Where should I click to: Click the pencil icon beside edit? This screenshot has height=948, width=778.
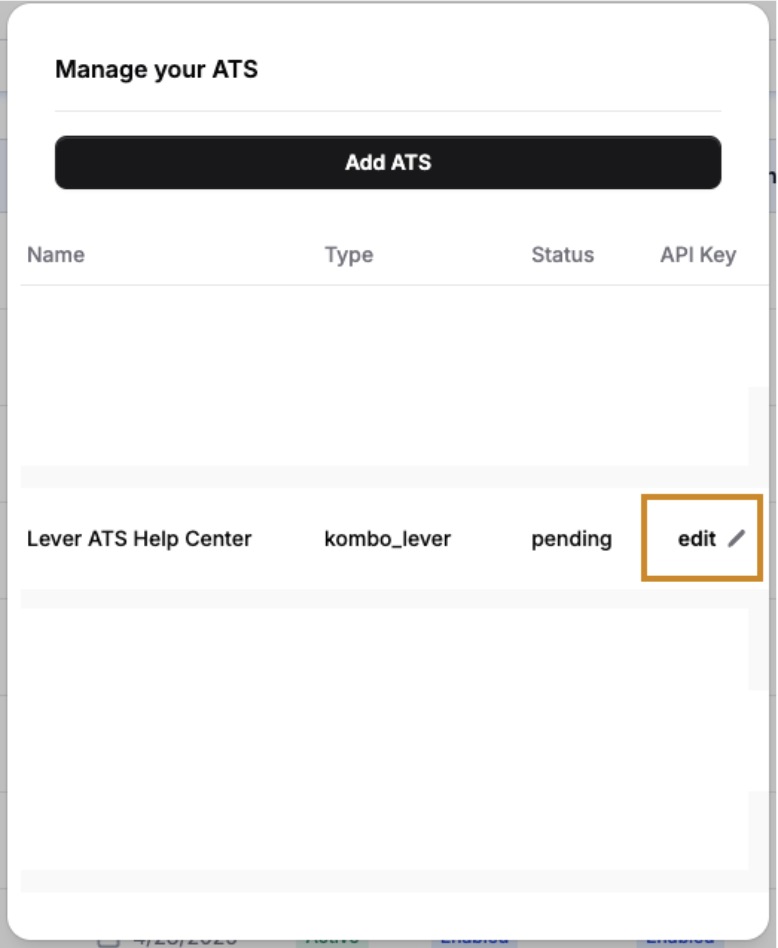tap(736, 538)
